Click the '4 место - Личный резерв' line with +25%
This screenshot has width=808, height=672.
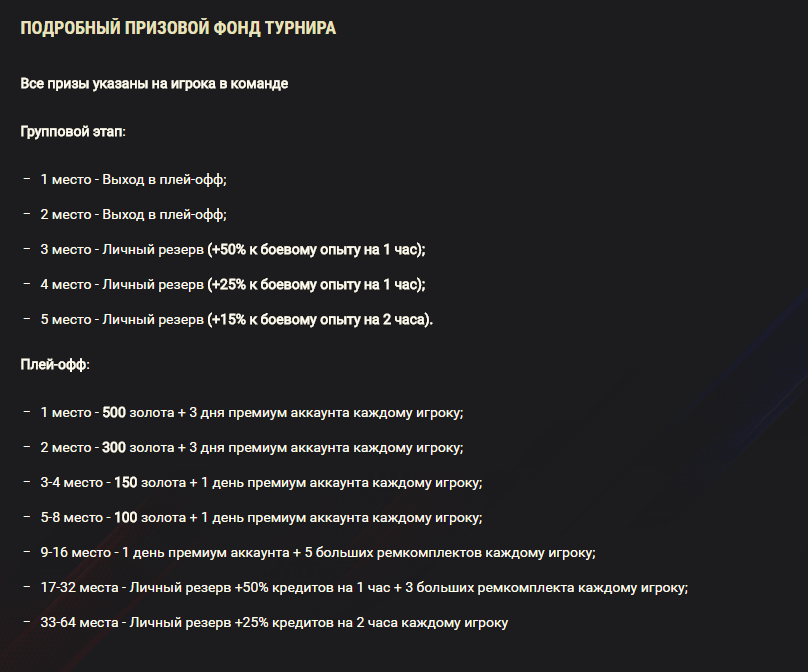click(x=233, y=284)
